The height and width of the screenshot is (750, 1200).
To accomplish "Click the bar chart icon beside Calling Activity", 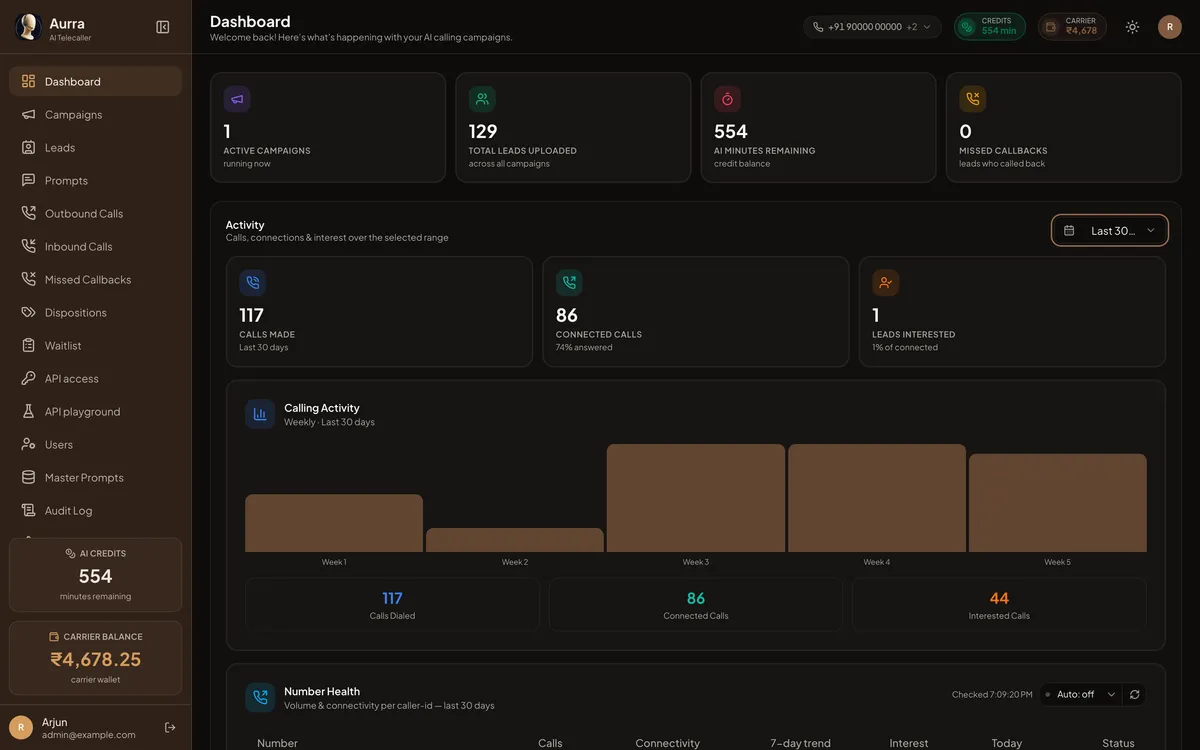I will [x=260, y=414].
